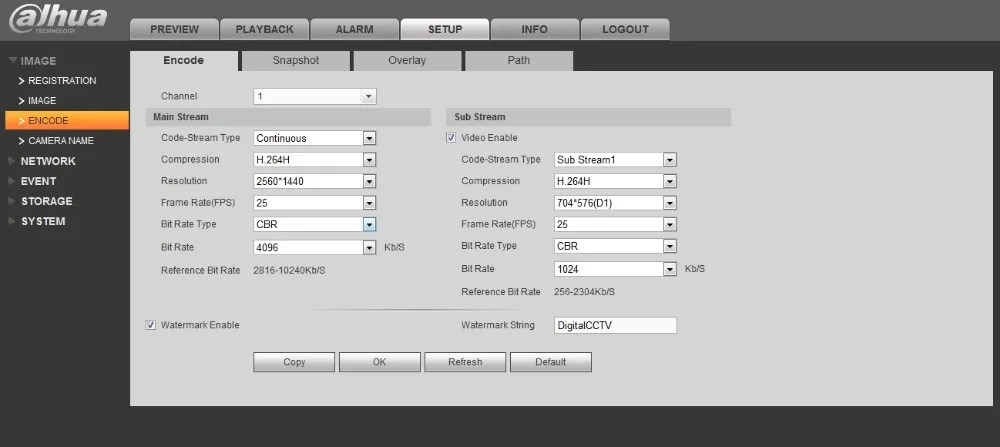Click the Copy button
The image size is (1000, 447).
click(294, 362)
